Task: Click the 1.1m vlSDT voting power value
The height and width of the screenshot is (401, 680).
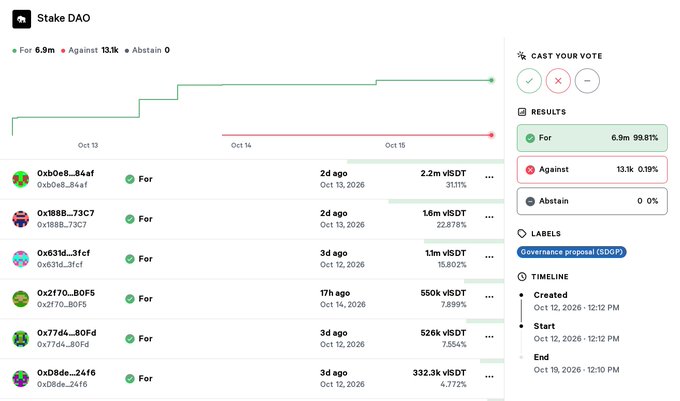Action: click(x=445, y=253)
